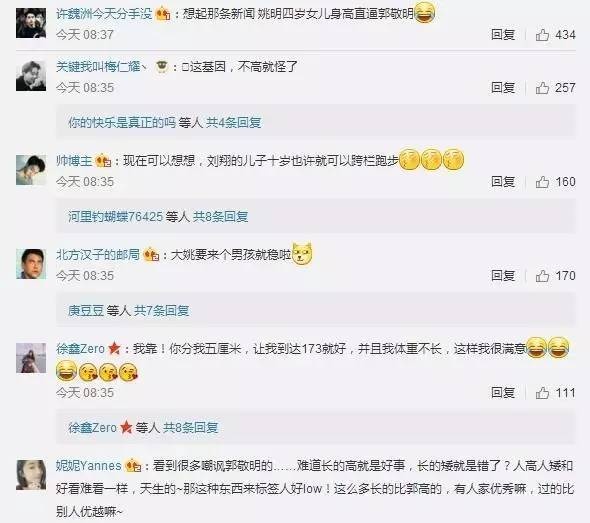Click thumbs-up icon beside 257

tap(542, 88)
